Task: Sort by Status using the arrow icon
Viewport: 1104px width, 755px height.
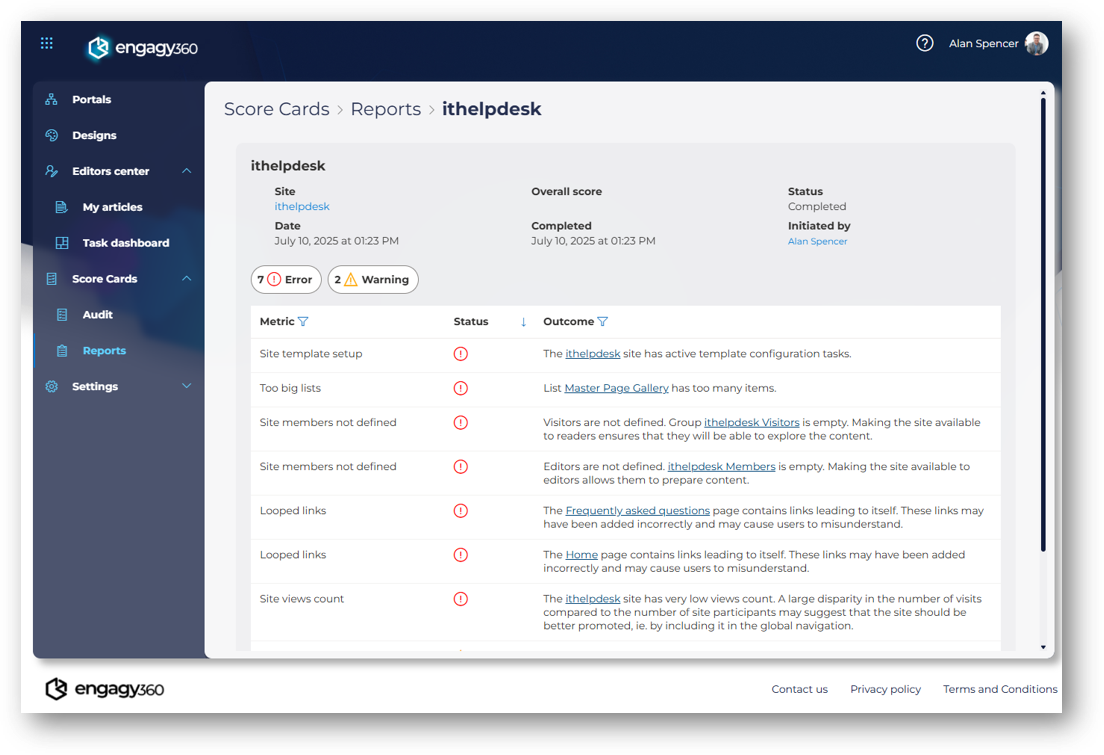Action: click(523, 322)
